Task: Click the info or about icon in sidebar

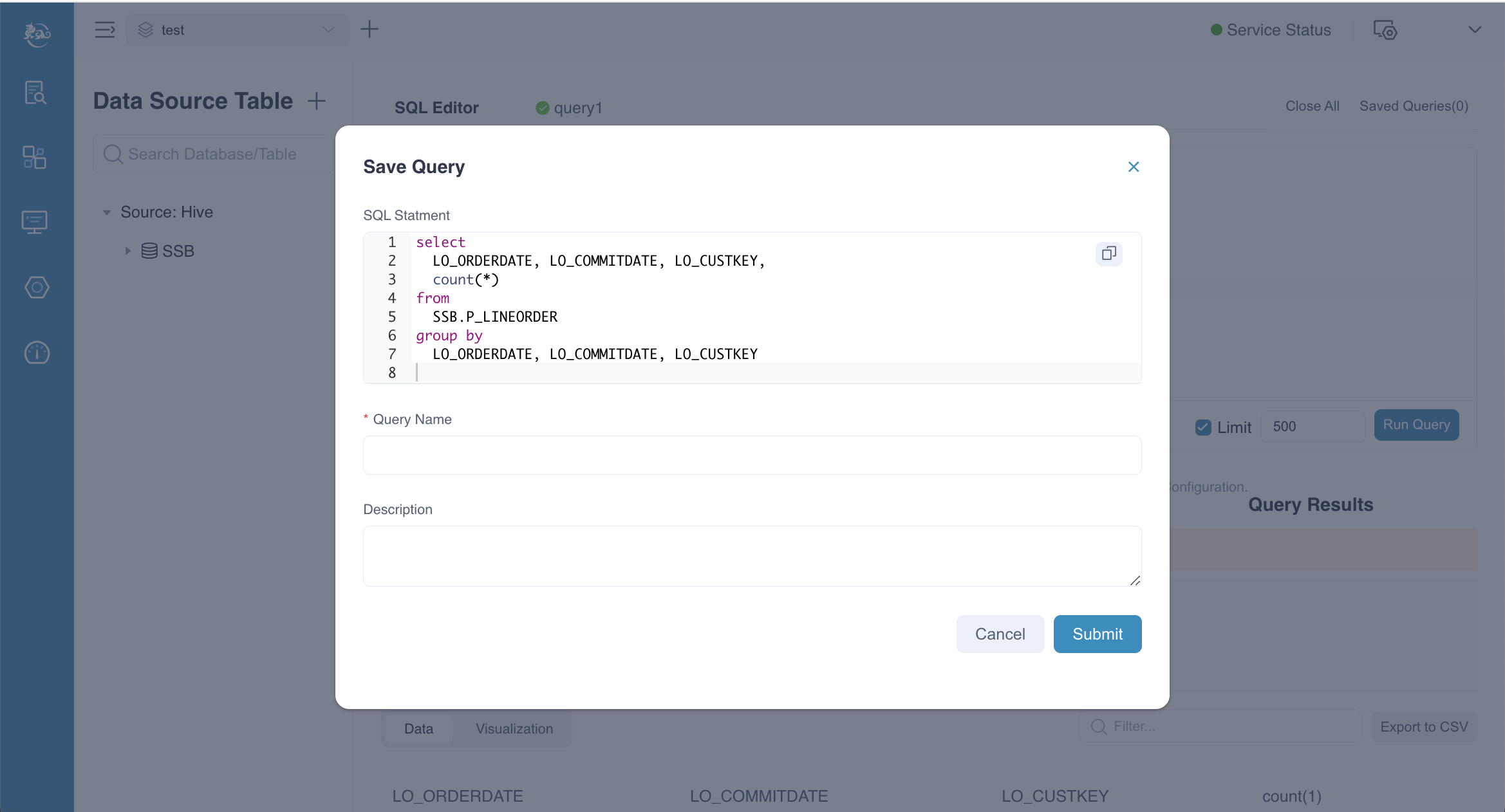Action: click(34, 353)
